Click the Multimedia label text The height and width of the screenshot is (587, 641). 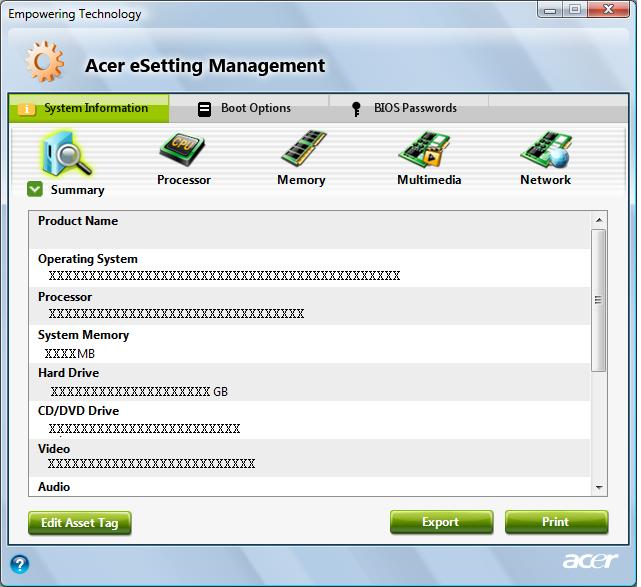pos(429,180)
